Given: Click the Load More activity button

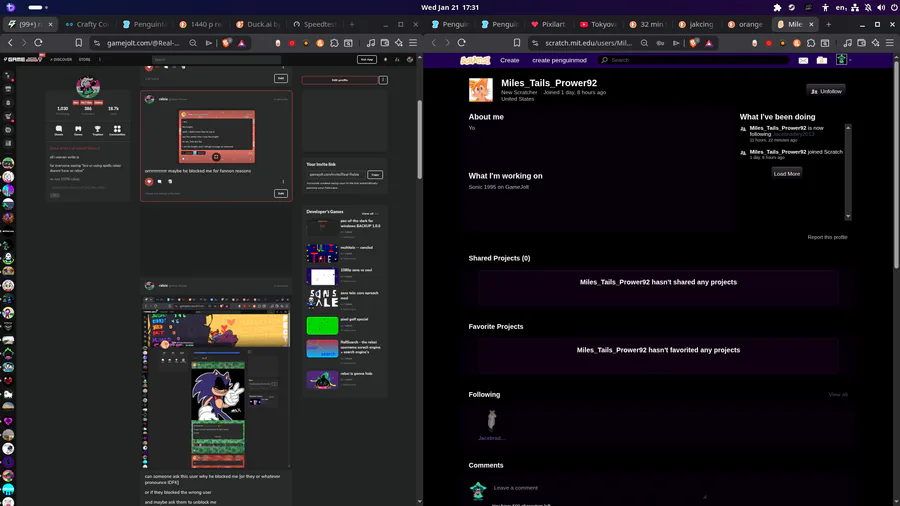Looking at the screenshot, I should [x=786, y=174].
